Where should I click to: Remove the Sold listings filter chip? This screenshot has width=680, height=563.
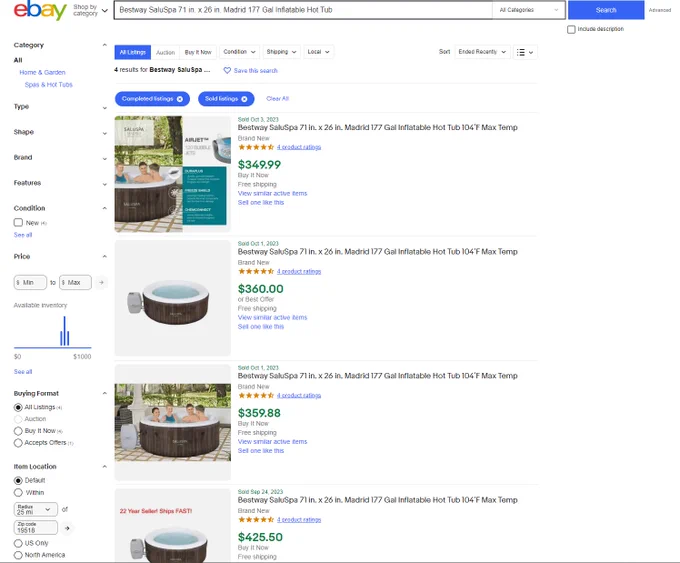tap(244, 99)
